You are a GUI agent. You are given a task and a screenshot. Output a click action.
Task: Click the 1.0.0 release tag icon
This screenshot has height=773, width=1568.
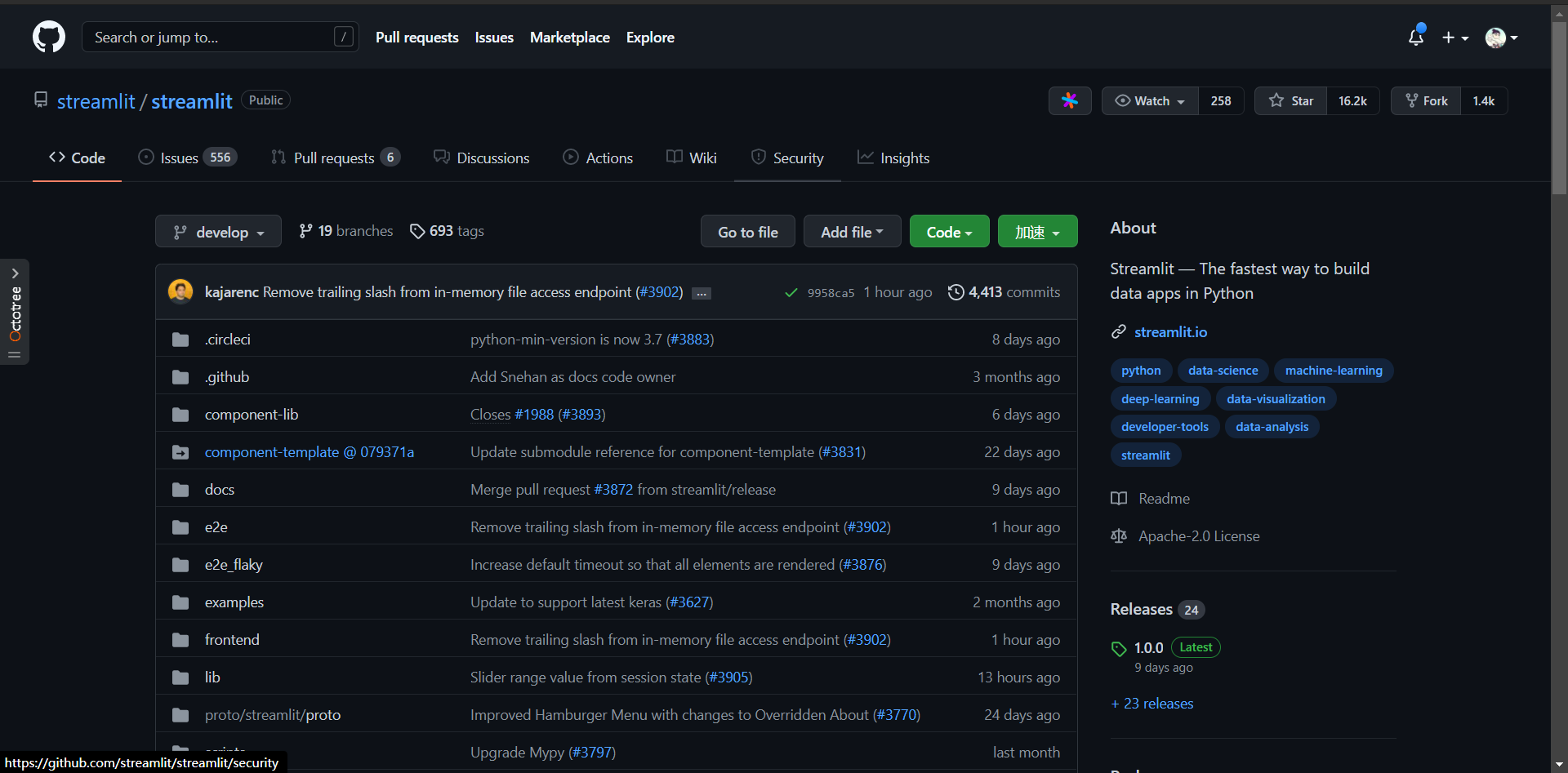(x=1119, y=649)
